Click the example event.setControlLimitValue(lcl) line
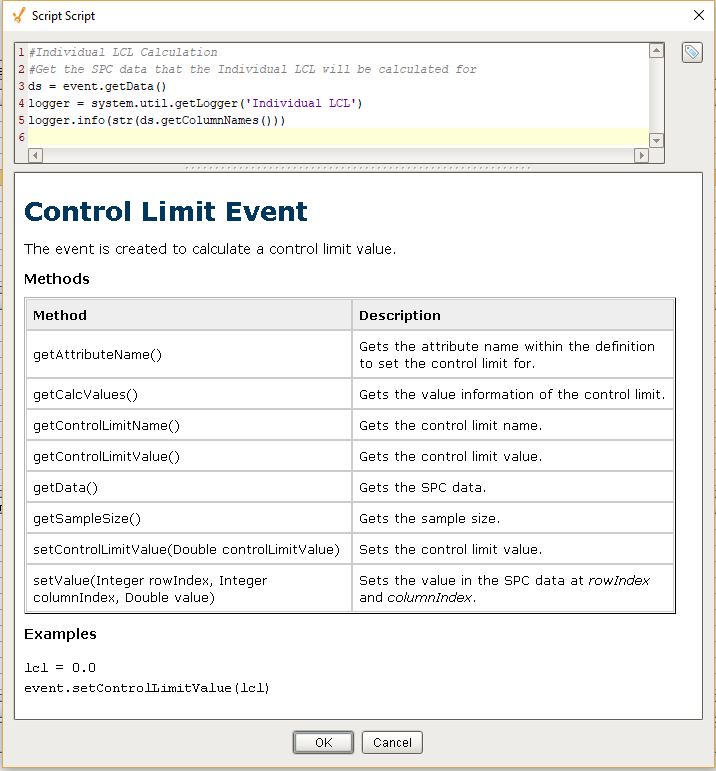The image size is (716, 771). pyautogui.click(x=147, y=688)
